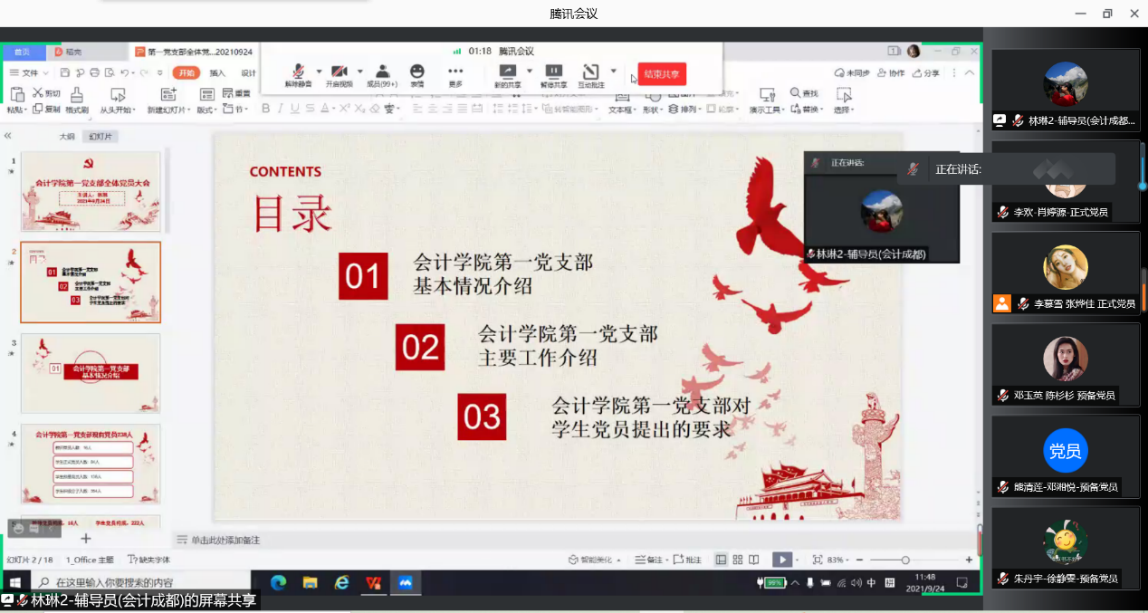Viewport: 1148px width, 613px height.
Task: Open the WPS 文件 file menu
Action: [x=29, y=73]
